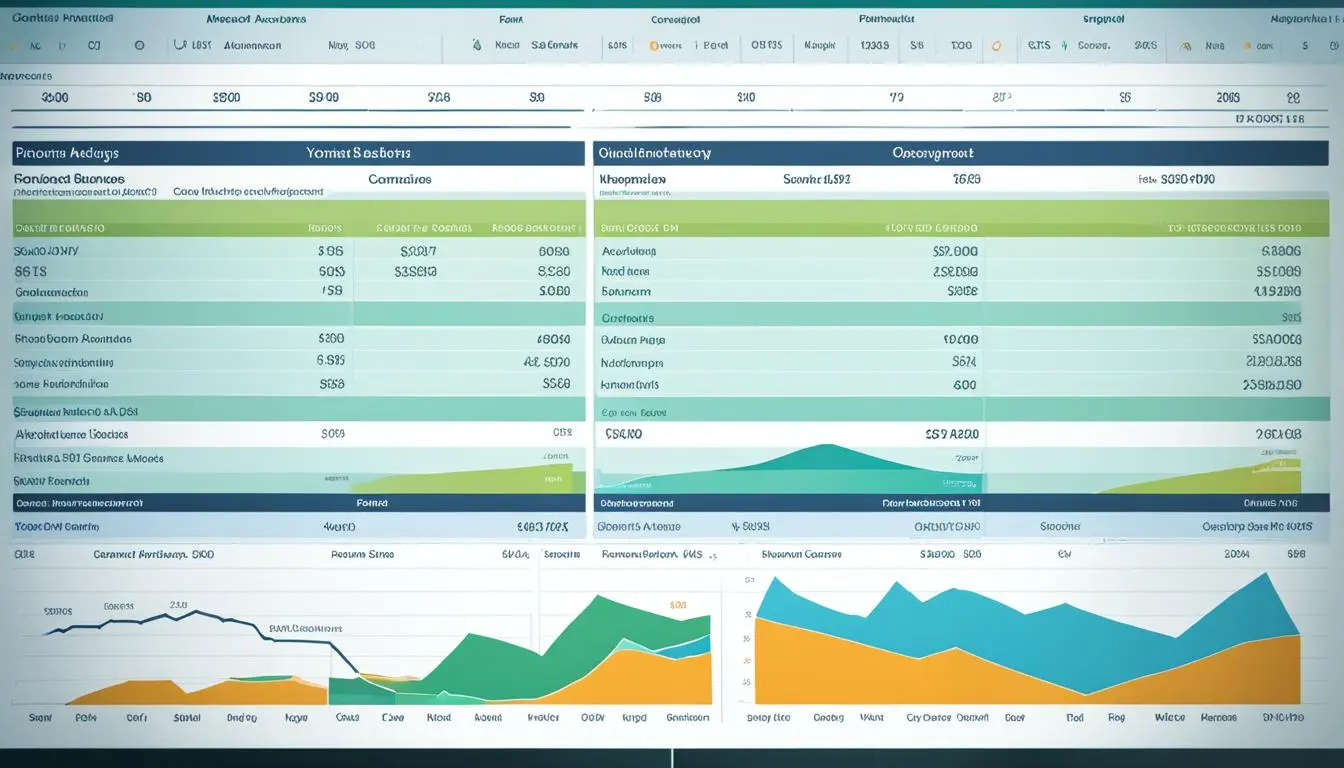The height and width of the screenshot is (768, 1344).
Task: Select the "Oosovgroot" header tab
Action: pos(933,153)
